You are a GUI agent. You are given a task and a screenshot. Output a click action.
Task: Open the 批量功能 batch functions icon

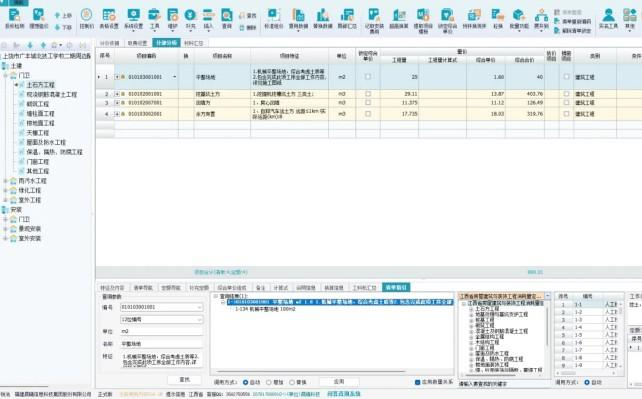click(x=519, y=15)
